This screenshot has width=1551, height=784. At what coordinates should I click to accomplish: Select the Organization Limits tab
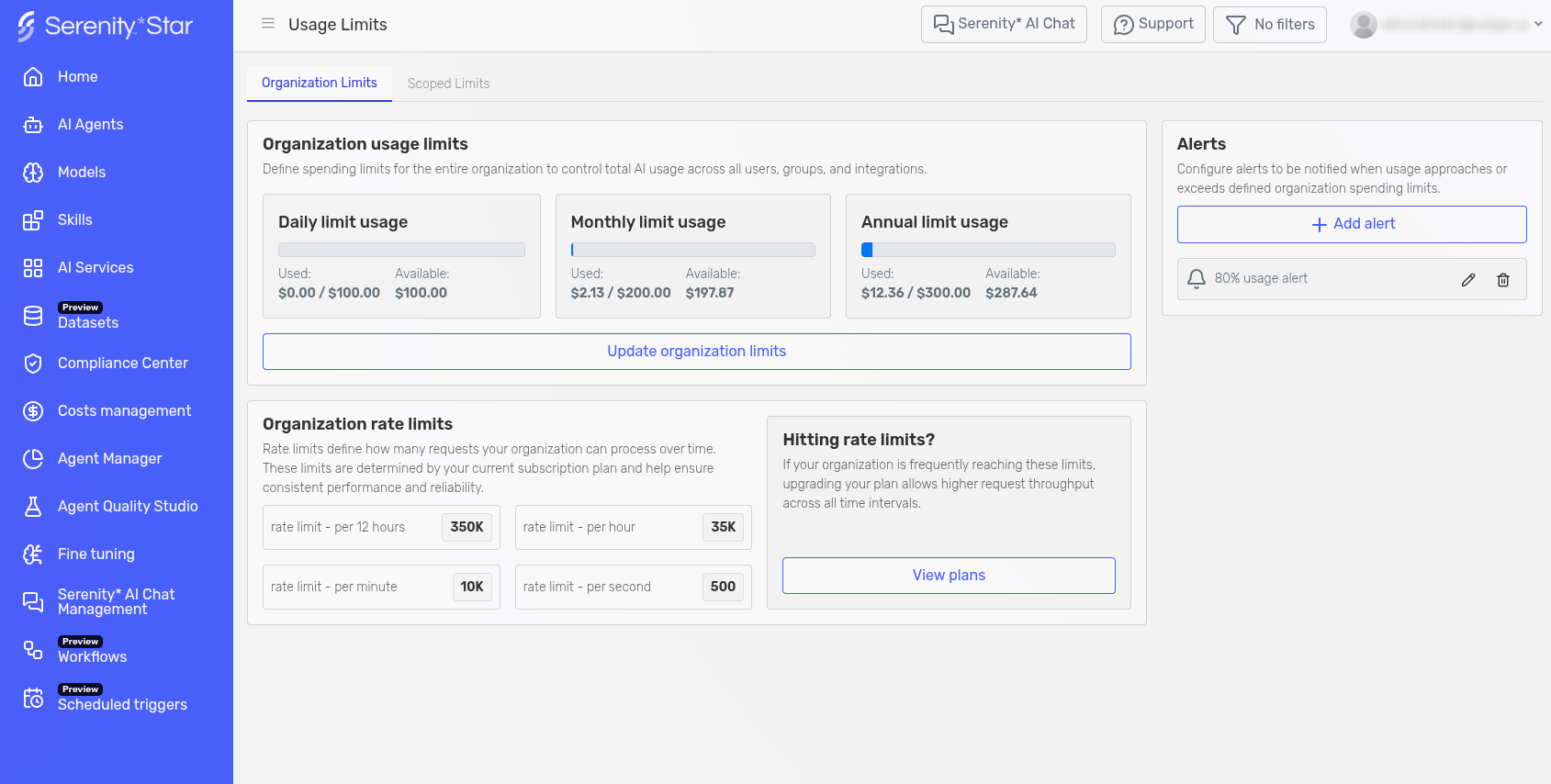click(x=319, y=83)
